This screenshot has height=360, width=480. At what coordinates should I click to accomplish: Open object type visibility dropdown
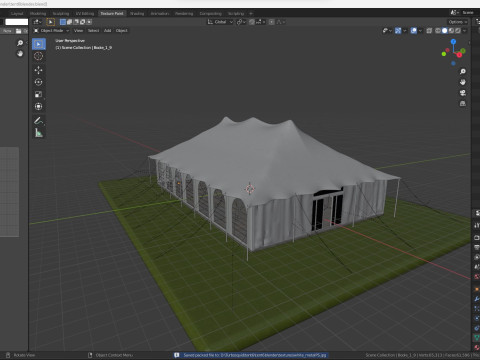pos(387,31)
